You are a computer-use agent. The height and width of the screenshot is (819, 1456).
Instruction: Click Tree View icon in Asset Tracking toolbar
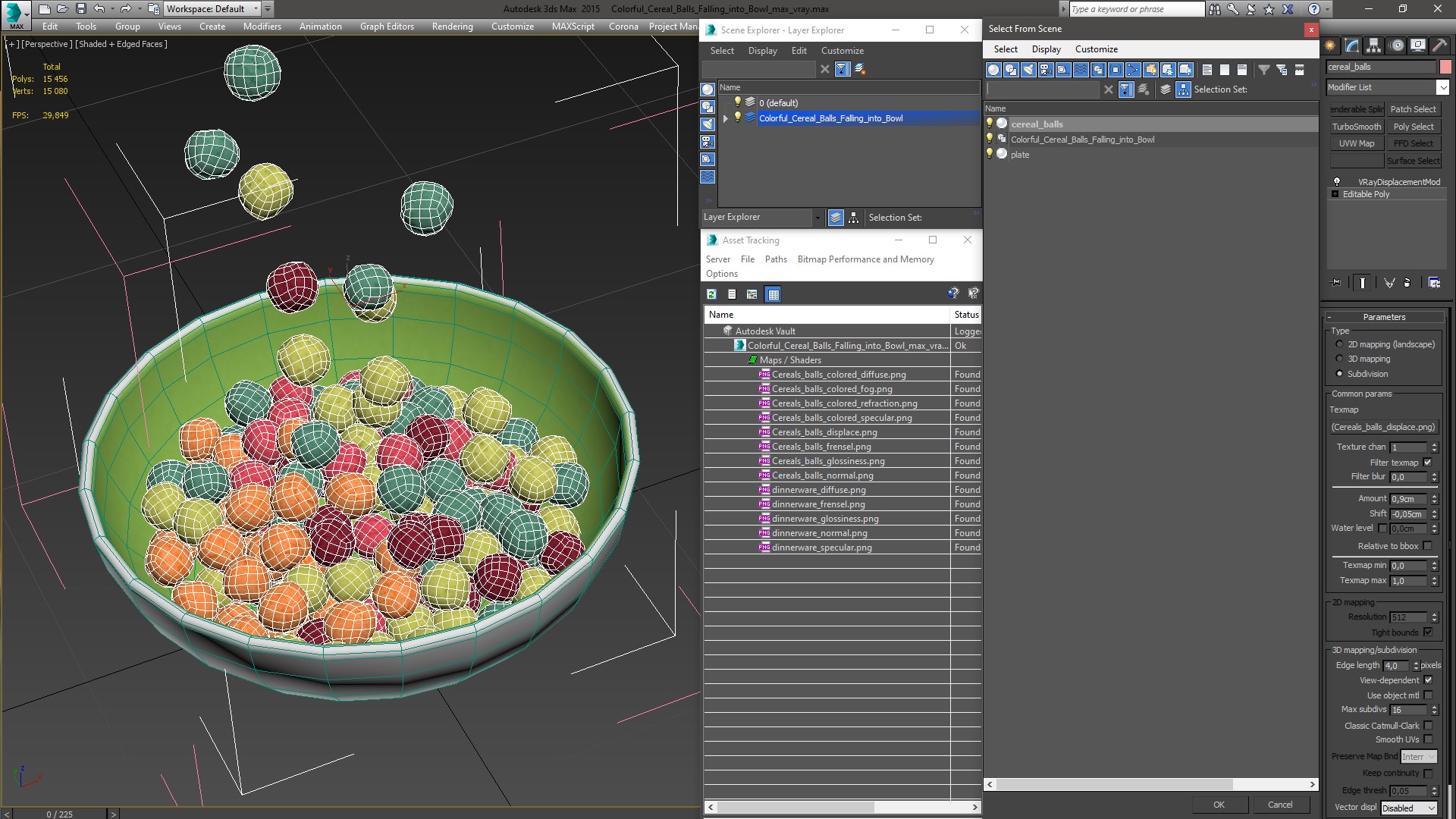pos(752,294)
